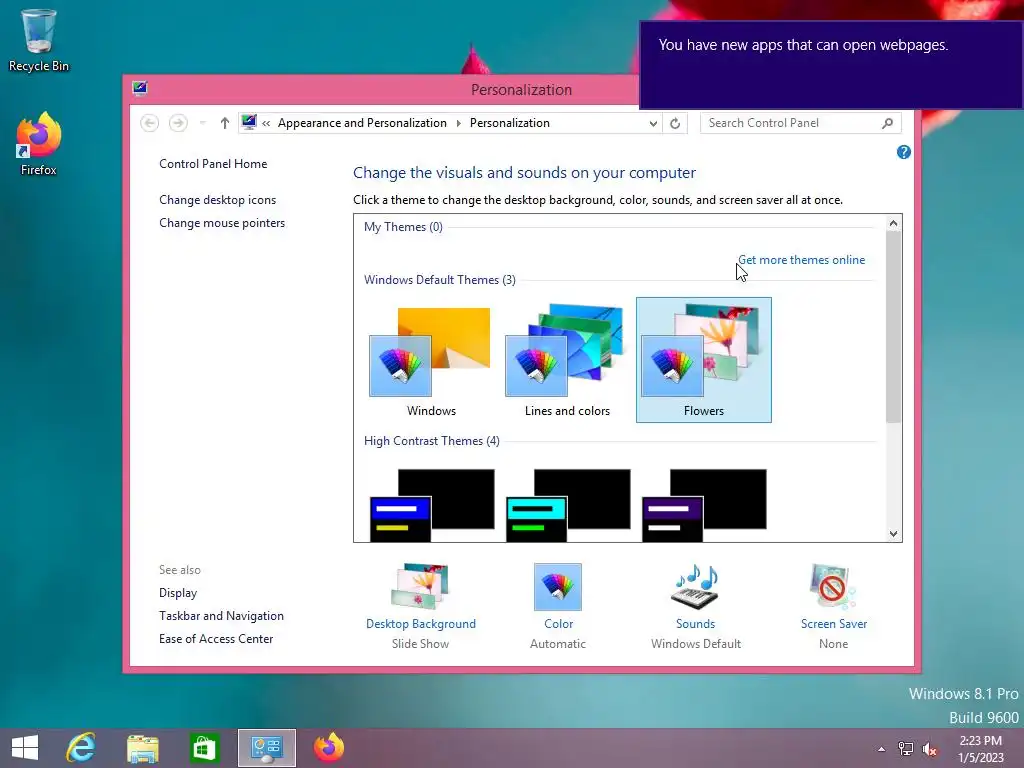The image size is (1024, 768).
Task: Click the theme list scroll down arrow
Action: pos(893,534)
